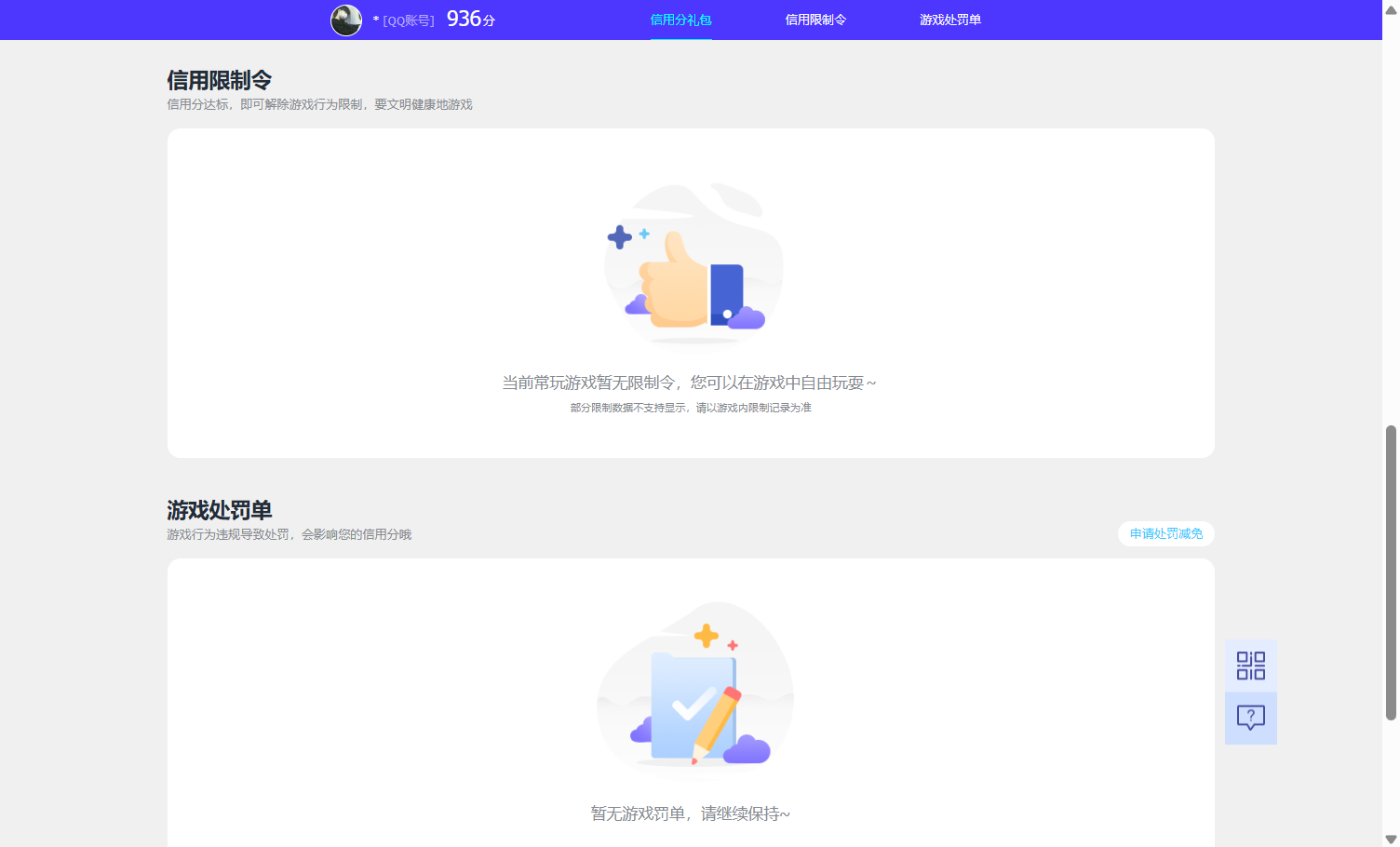Click subtitle 信用分达标，即可解除游戏行为限制
This screenshot has width=1400, height=847.
[x=264, y=104]
